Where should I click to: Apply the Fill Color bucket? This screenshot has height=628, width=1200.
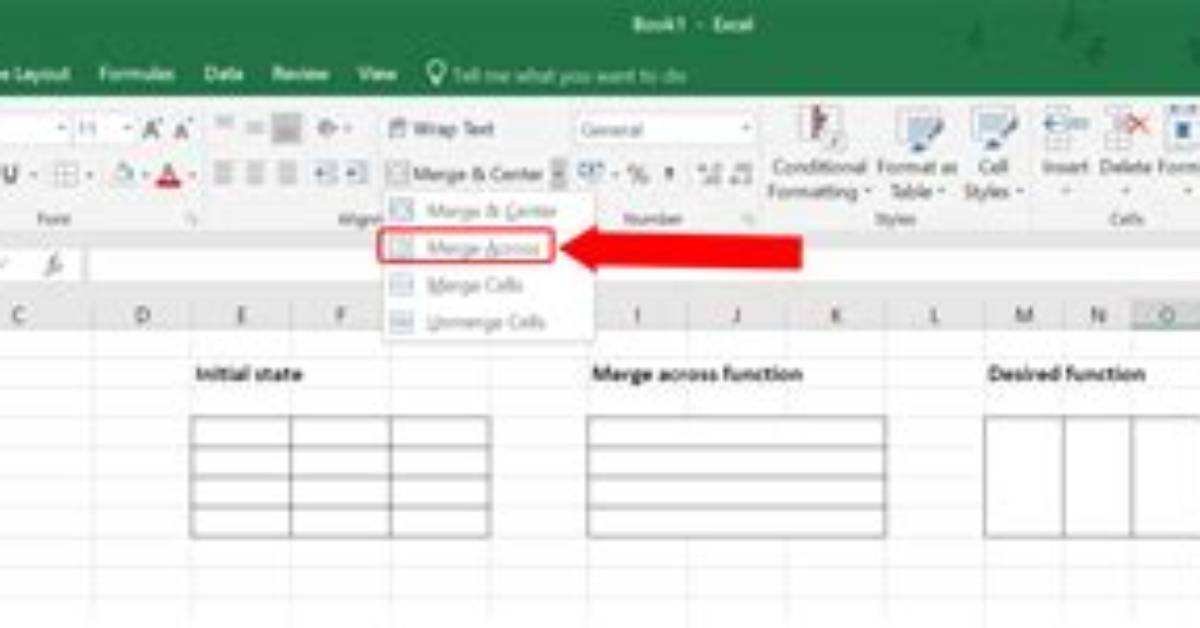[x=123, y=175]
